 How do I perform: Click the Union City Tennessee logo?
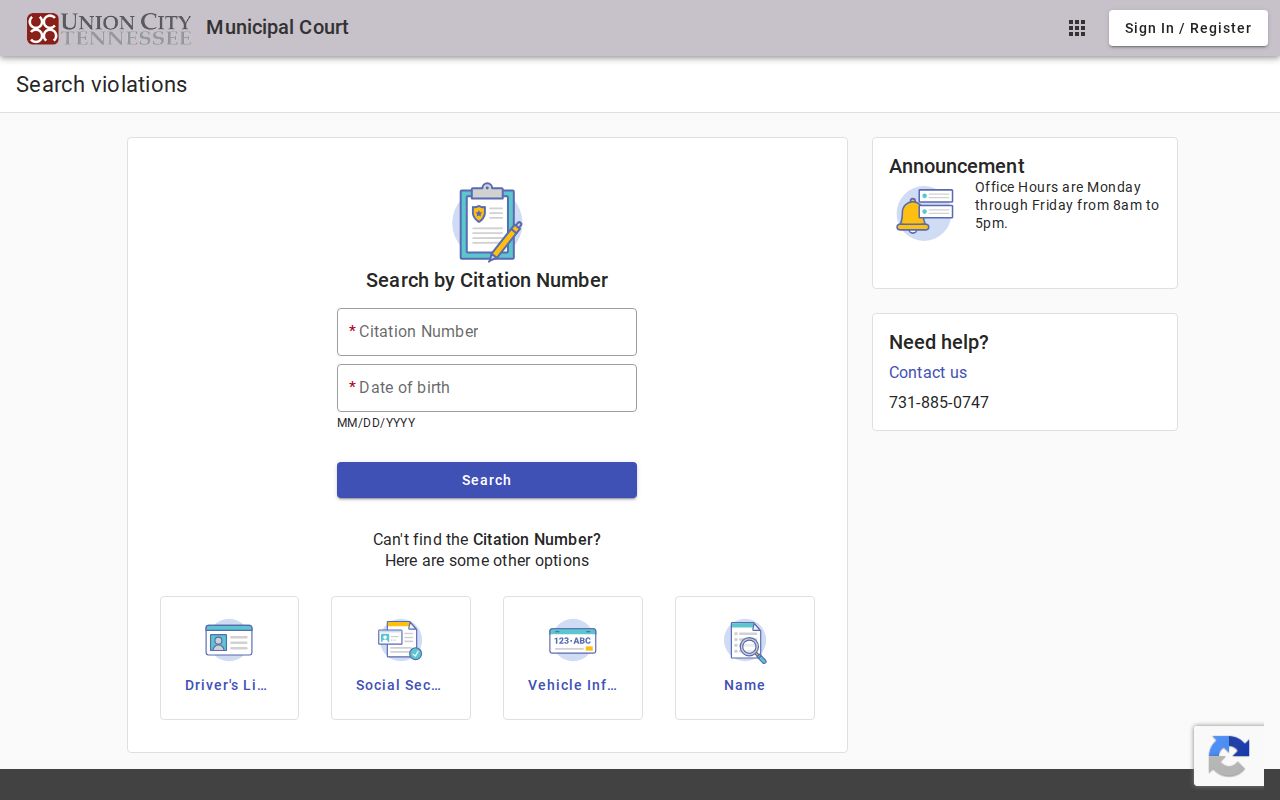point(109,28)
